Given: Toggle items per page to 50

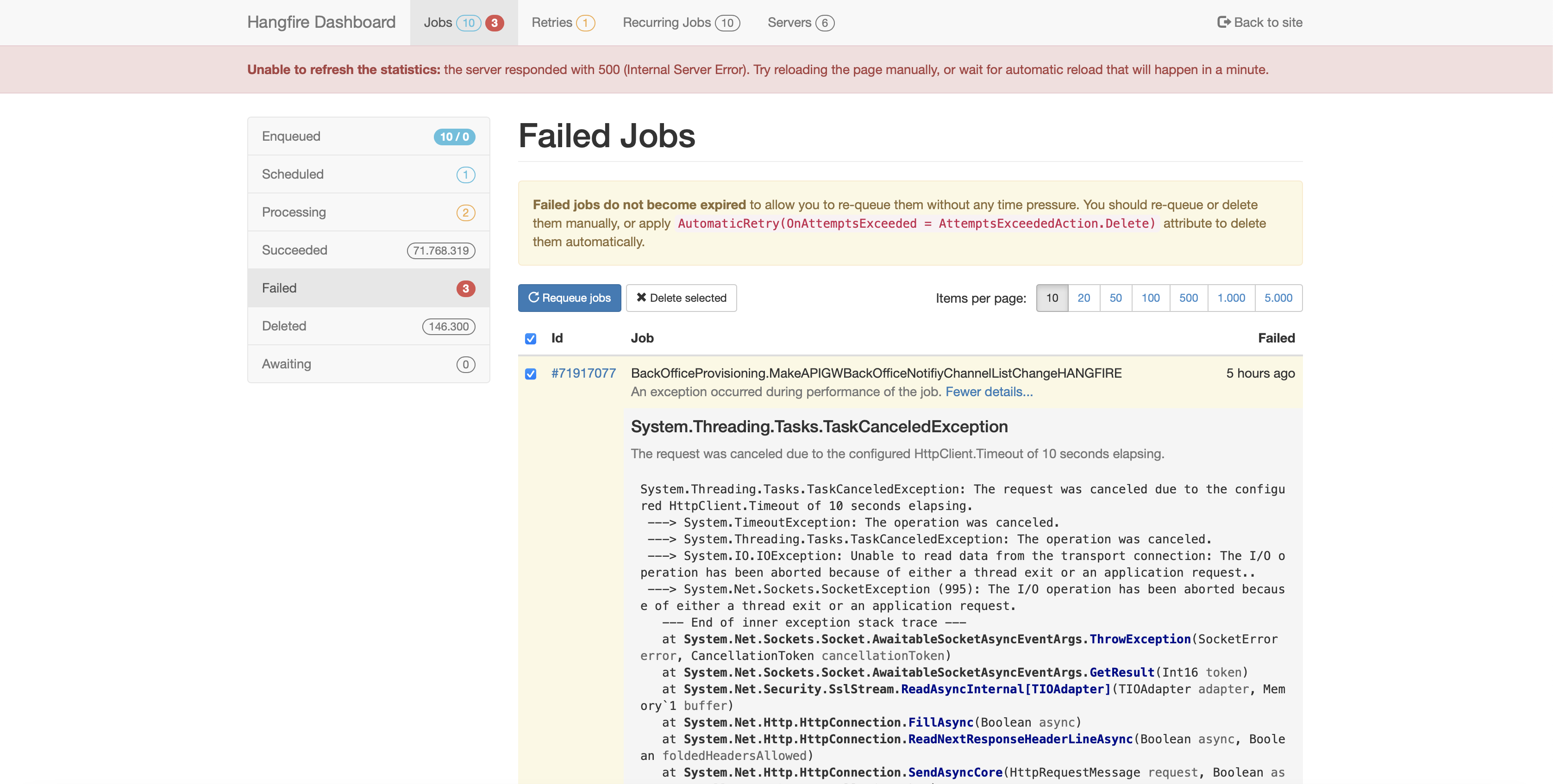Looking at the screenshot, I should [1116, 298].
